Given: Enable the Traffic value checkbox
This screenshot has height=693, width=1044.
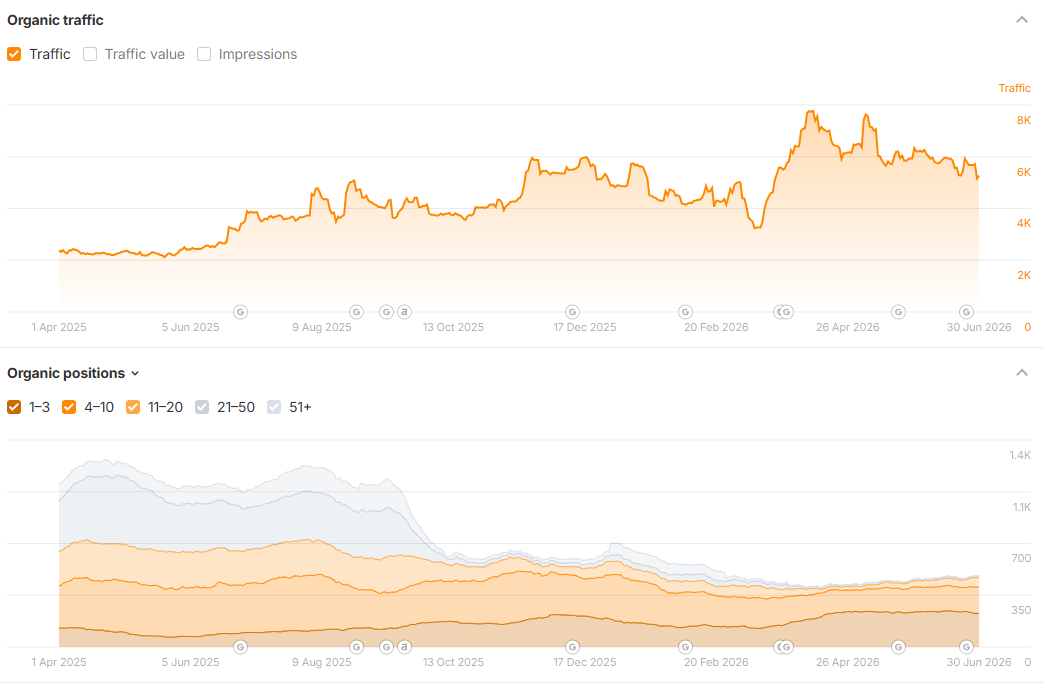Looking at the screenshot, I should pos(90,54).
